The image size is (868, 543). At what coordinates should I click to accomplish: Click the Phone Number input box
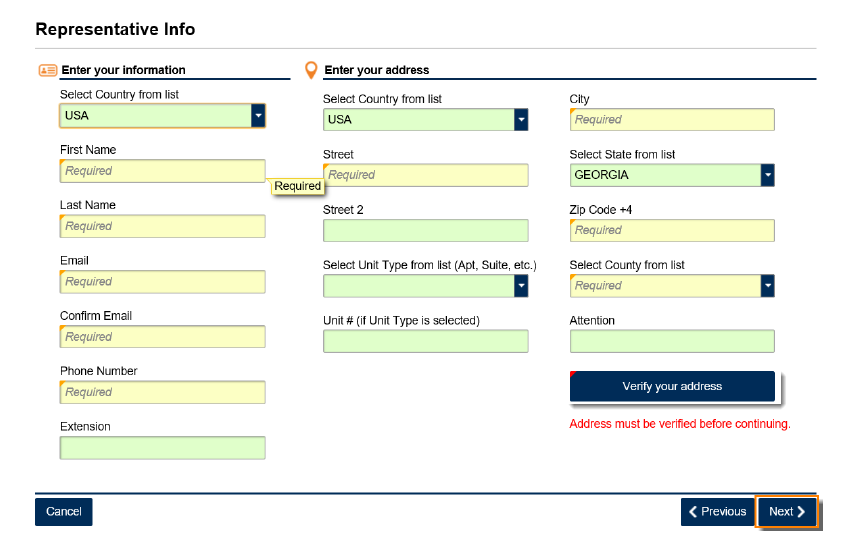[x=162, y=392]
